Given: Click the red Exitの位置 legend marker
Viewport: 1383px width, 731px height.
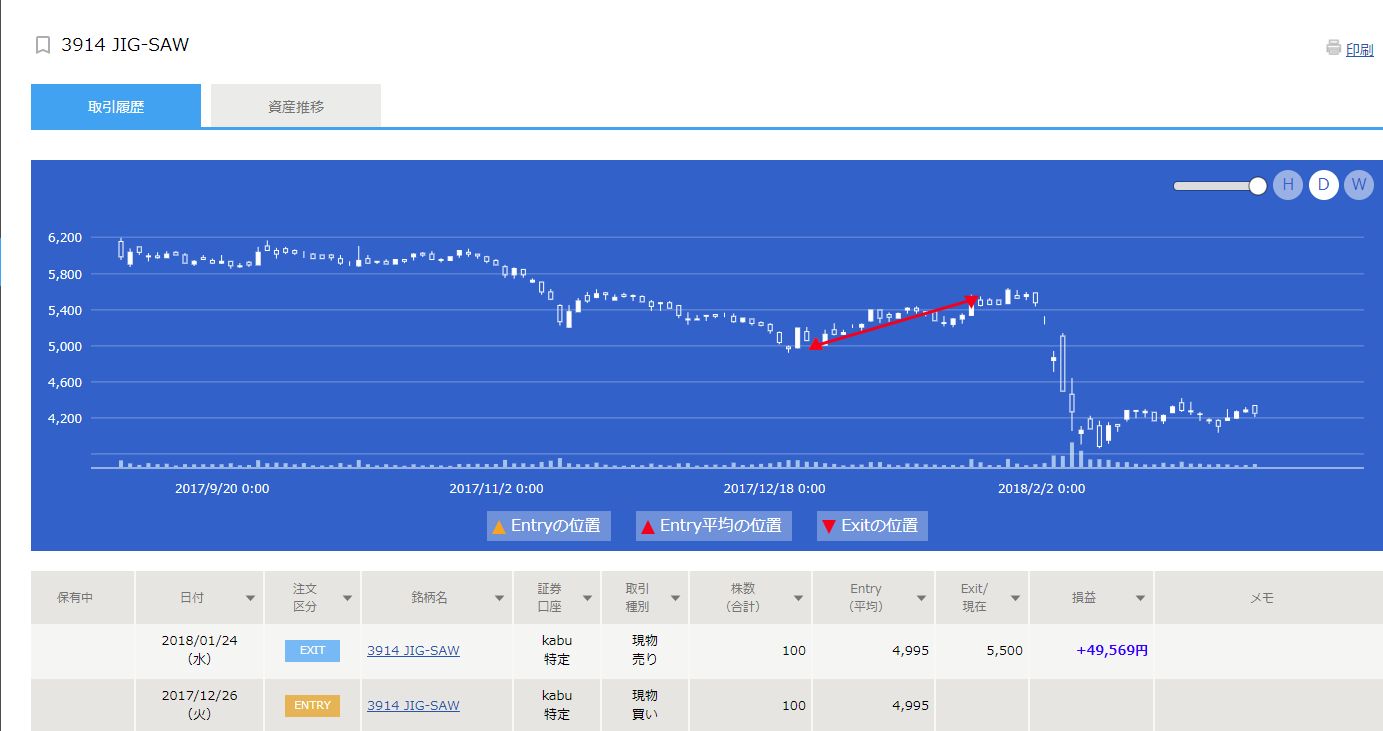Looking at the screenshot, I should (x=828, y=526).
